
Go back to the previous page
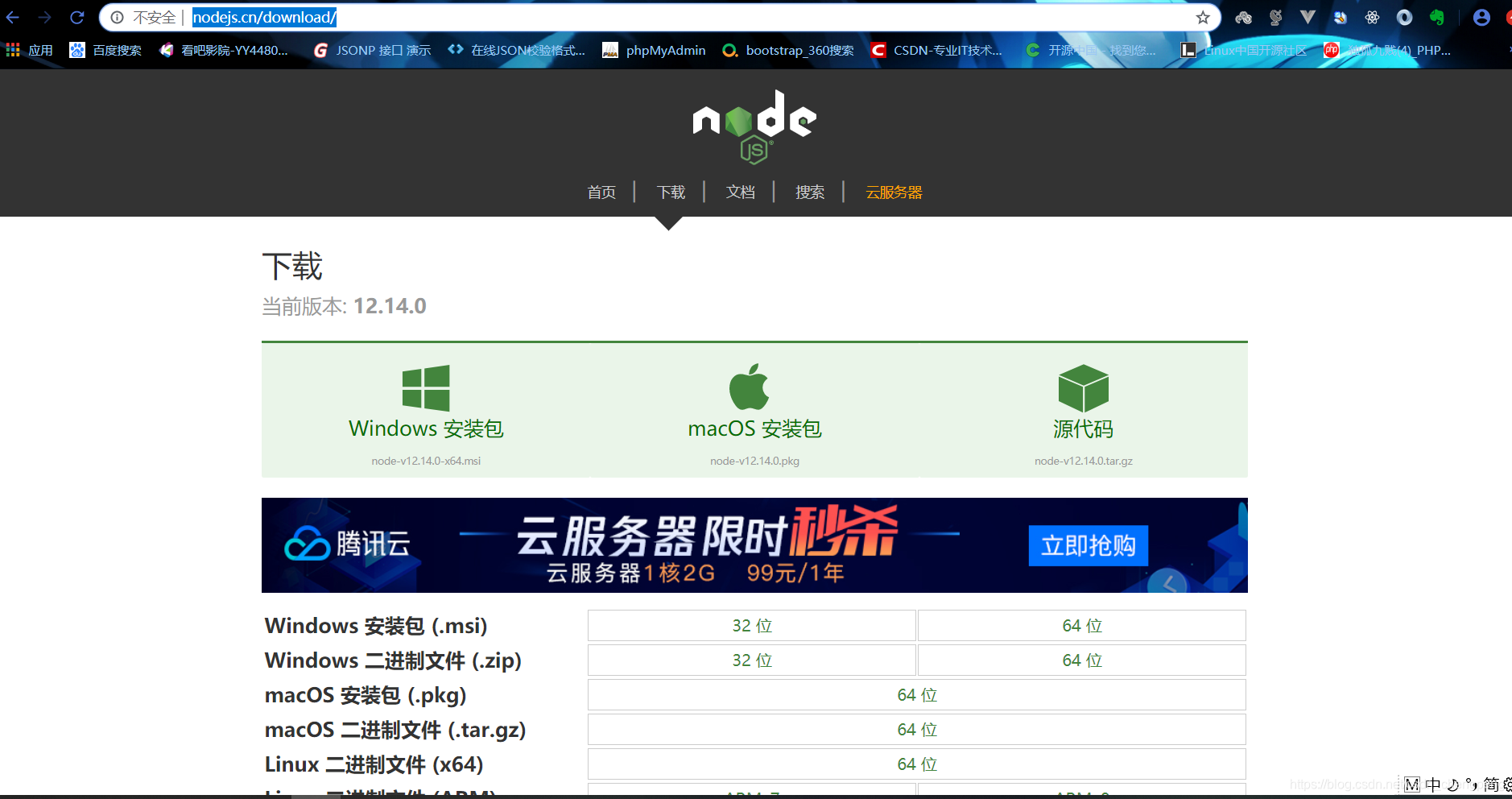pyautogui.click(x=13, y=17)
